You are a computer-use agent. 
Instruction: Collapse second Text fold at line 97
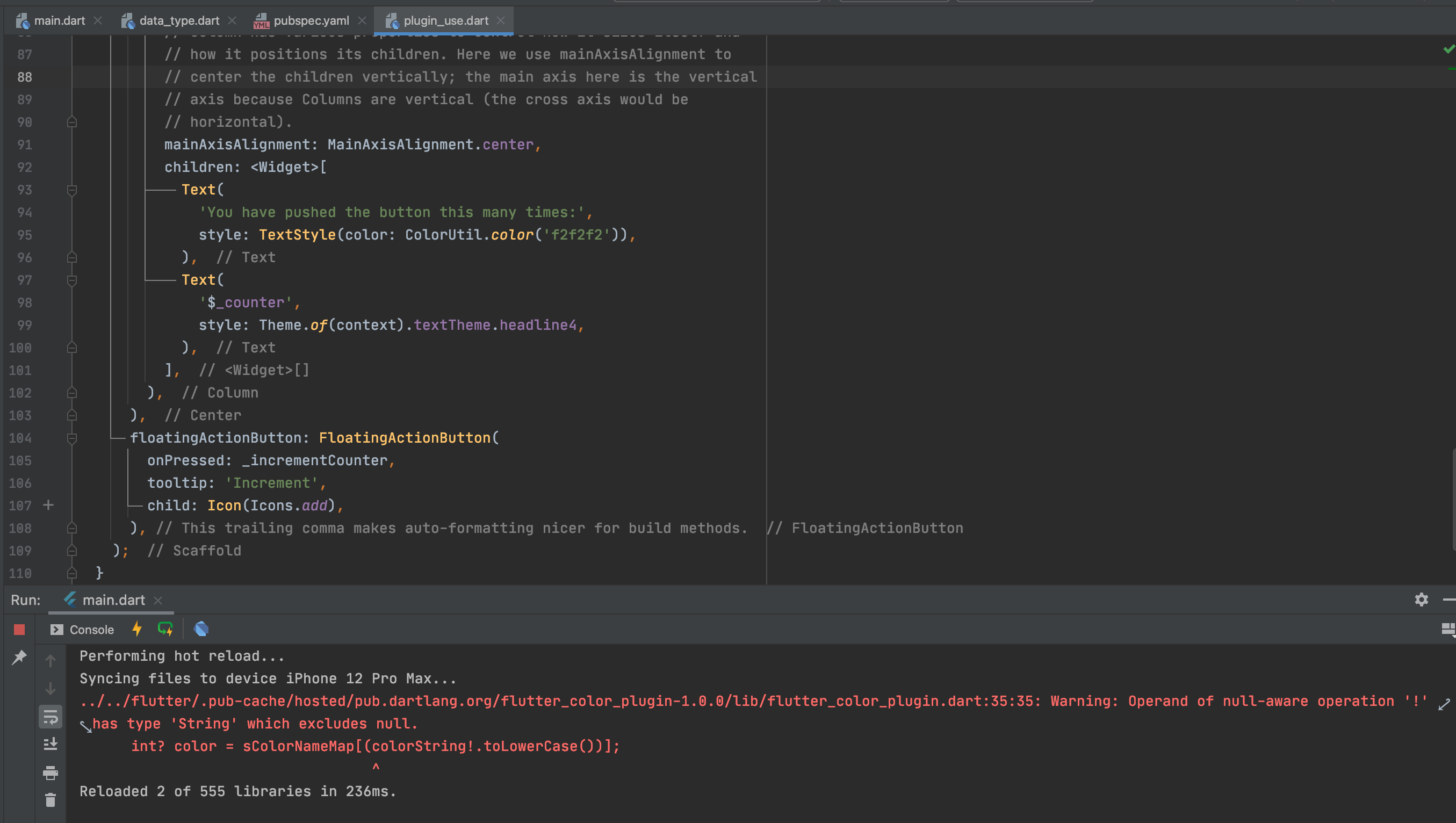(72, 280)
